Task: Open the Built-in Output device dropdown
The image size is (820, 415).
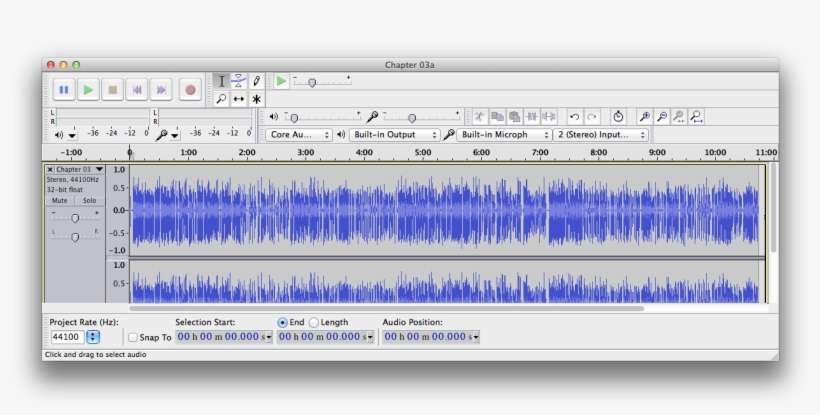Action: (395, 134)
